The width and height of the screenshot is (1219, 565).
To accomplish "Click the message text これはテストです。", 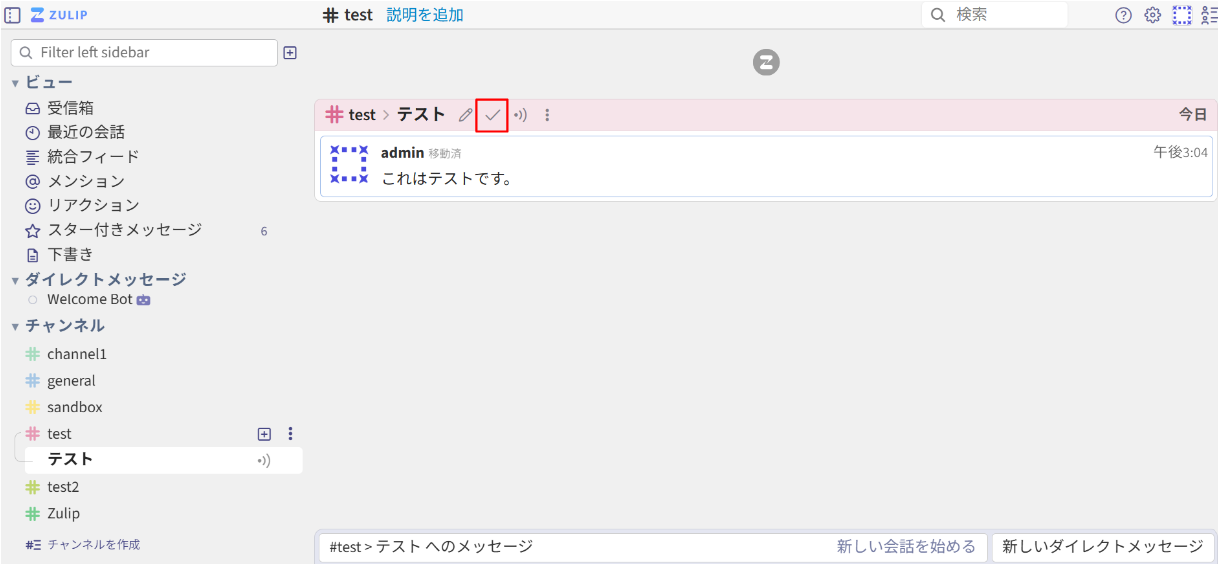I will point(447,179).
